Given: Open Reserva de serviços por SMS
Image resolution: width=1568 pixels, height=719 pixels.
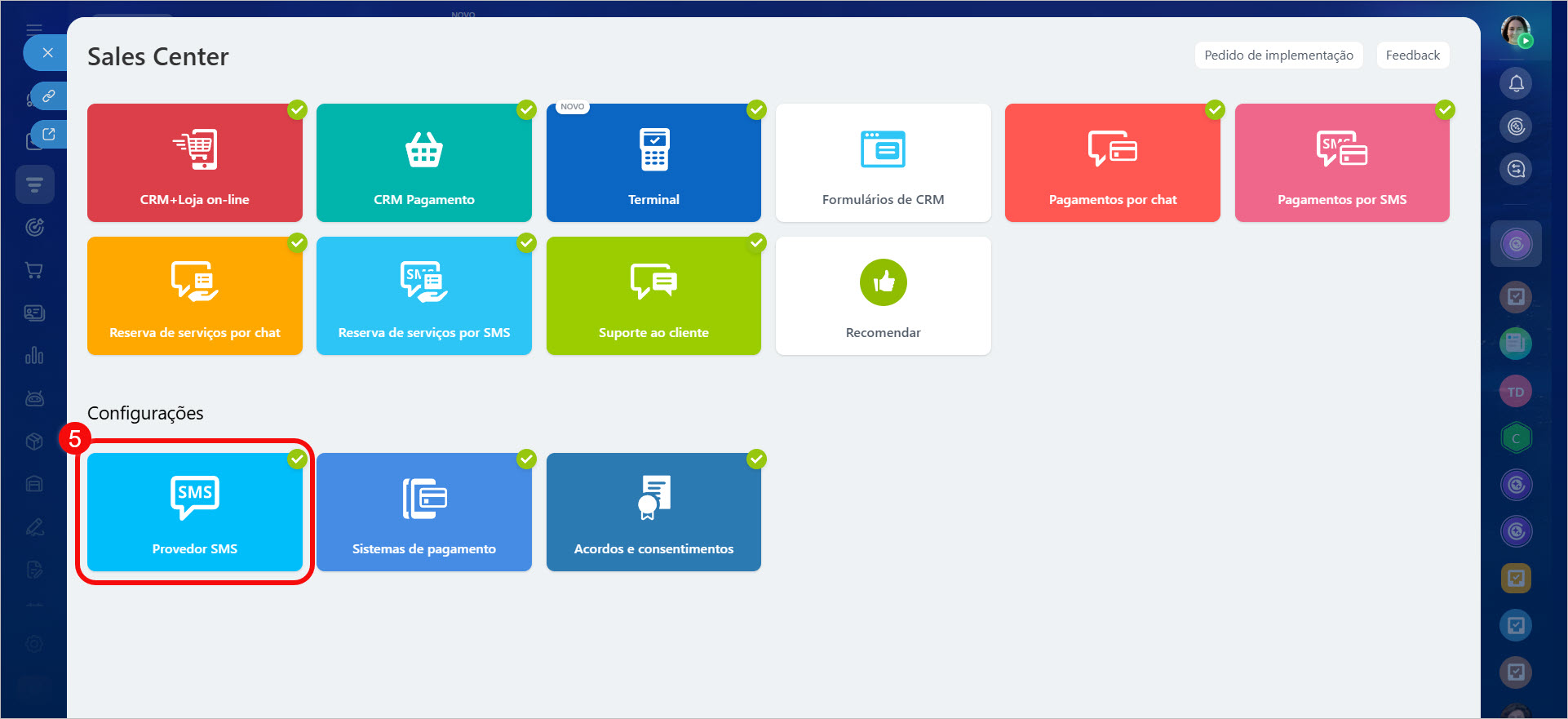Looking at the screenshot, I should [x=423, y=295].
